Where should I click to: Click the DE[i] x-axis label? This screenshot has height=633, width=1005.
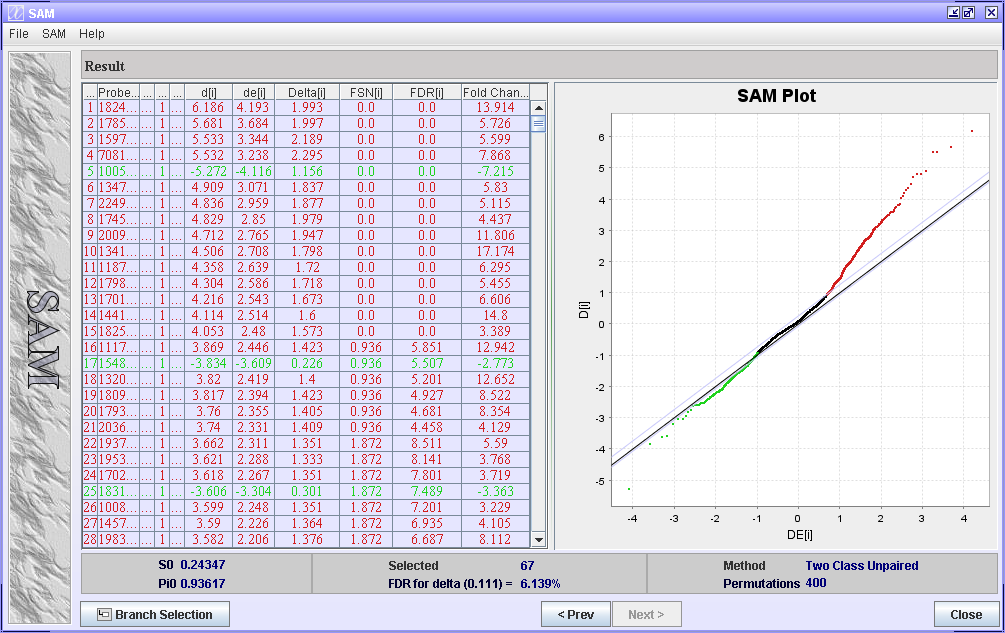coord(800,534)
